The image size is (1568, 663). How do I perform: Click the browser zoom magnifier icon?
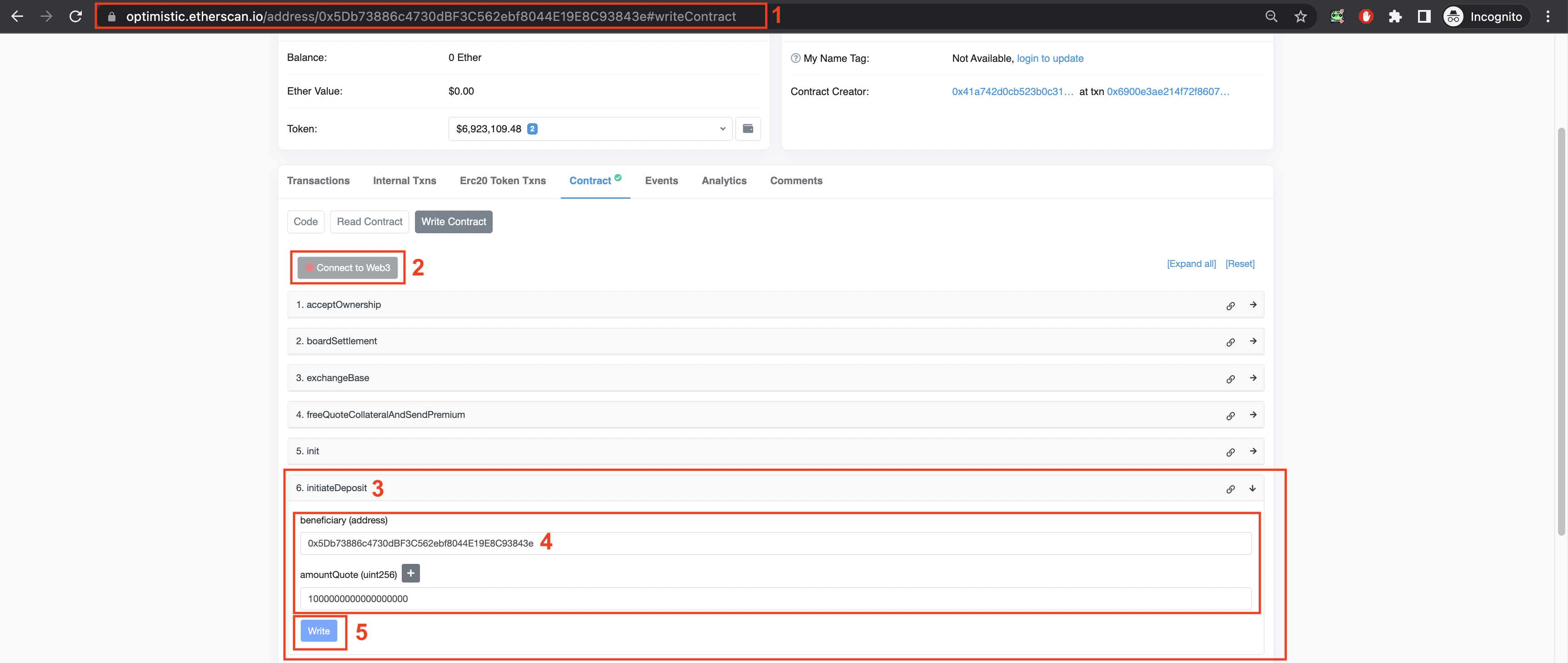[1271, 16]
